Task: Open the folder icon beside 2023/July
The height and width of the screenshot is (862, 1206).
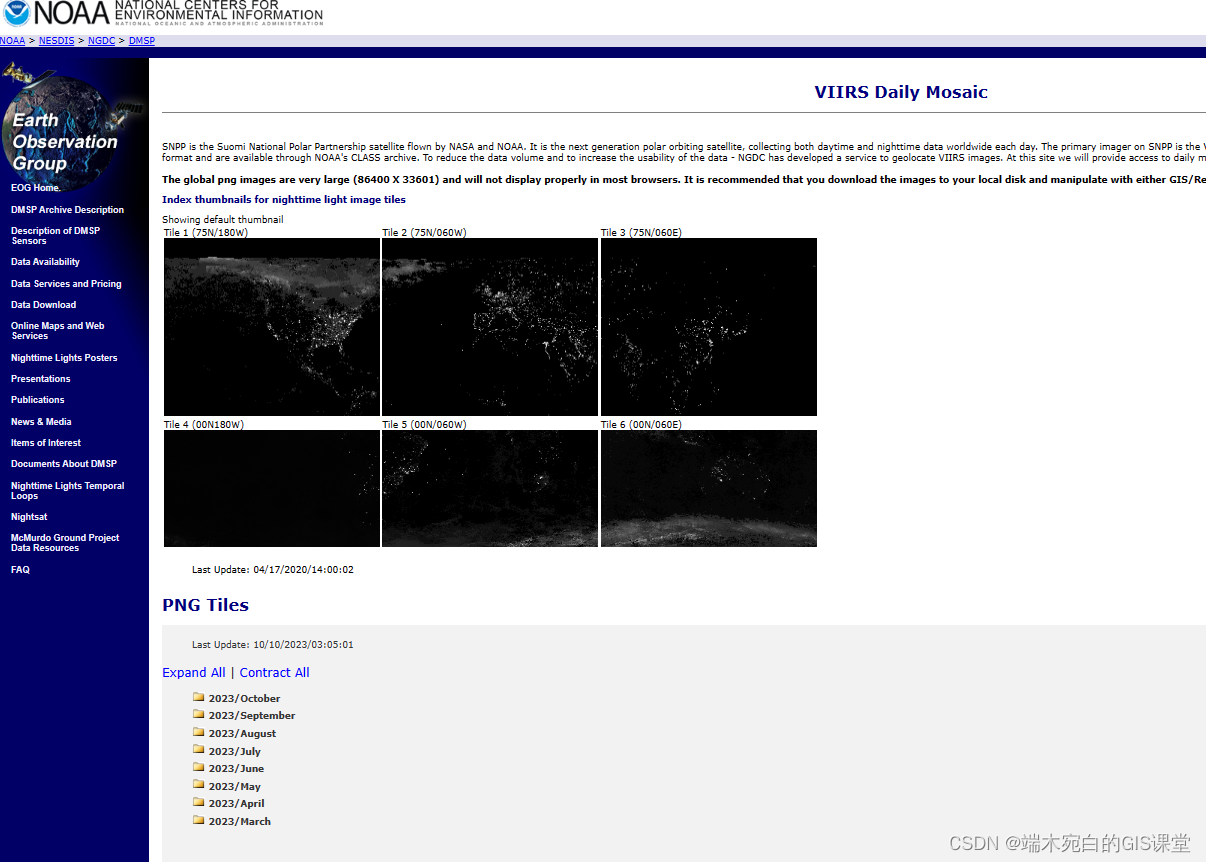Action: [x=199, y=750]
